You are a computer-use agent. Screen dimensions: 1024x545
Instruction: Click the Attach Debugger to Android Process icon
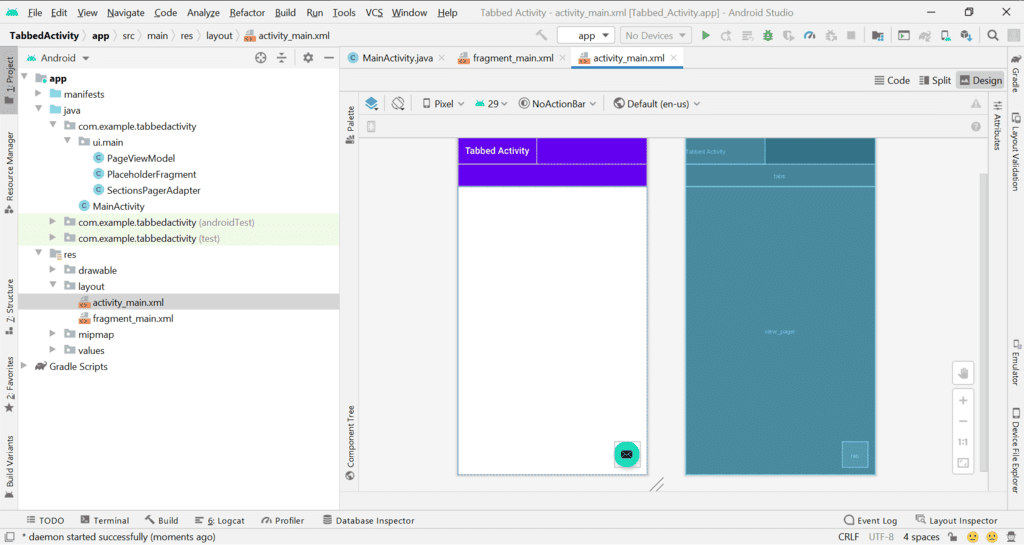click(x=831, y=35)
